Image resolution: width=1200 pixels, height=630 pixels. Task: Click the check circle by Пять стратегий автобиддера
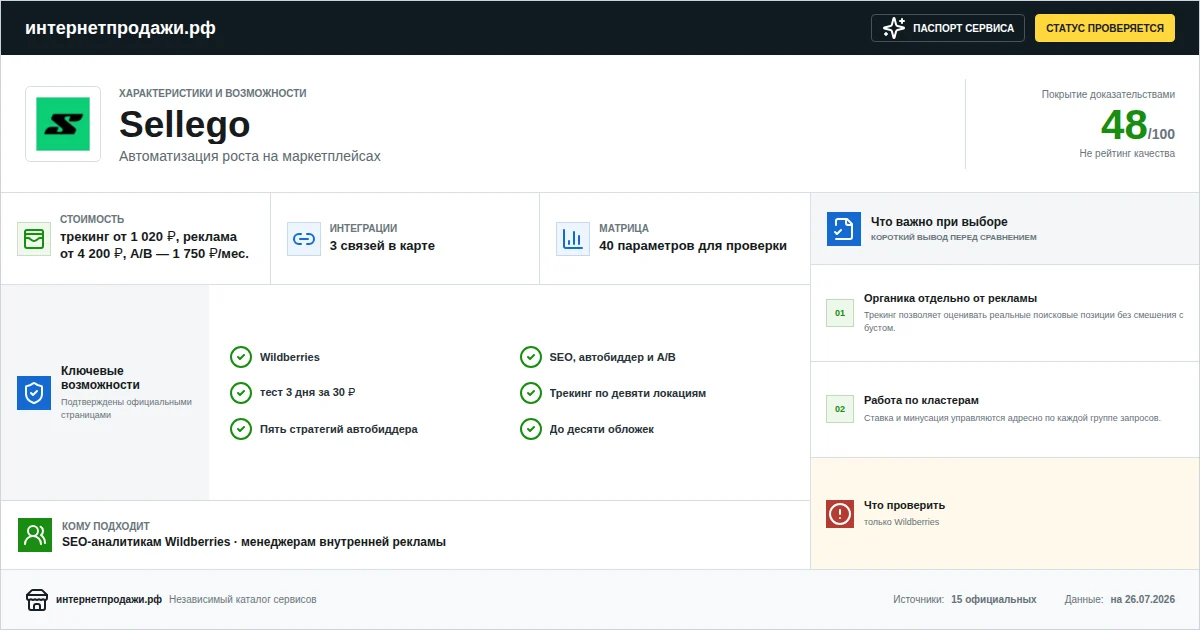pyautogui.click(x=241, y=429)
